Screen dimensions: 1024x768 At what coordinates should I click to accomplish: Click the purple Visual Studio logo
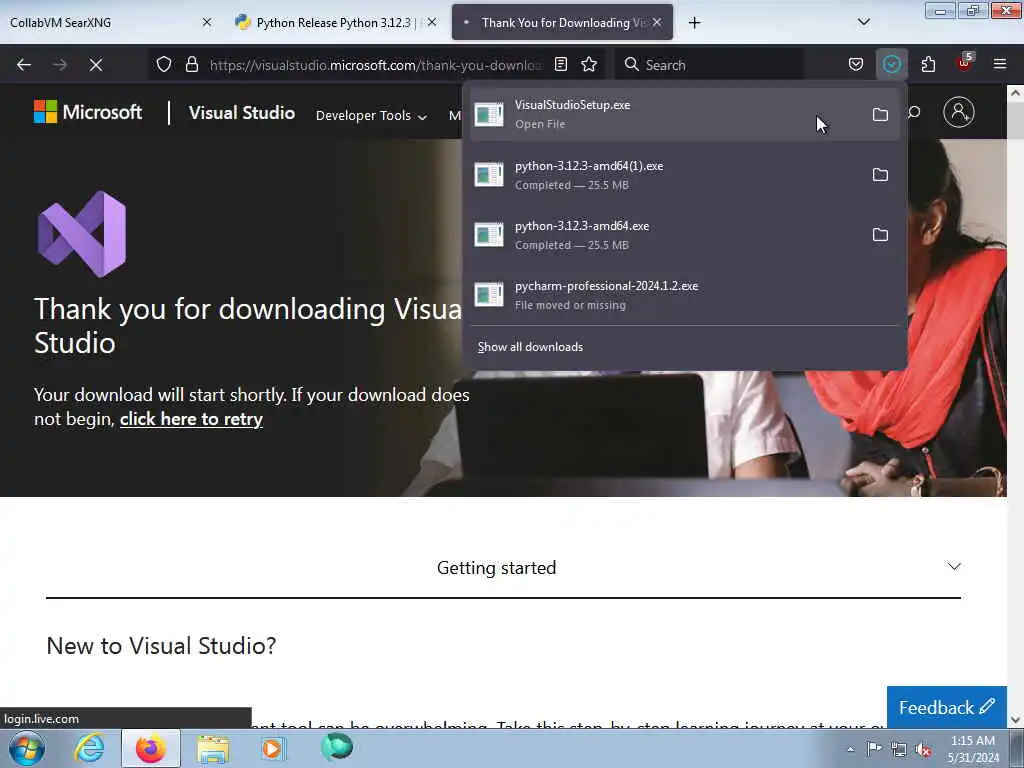pyautogui.click(x=82, y=234)
